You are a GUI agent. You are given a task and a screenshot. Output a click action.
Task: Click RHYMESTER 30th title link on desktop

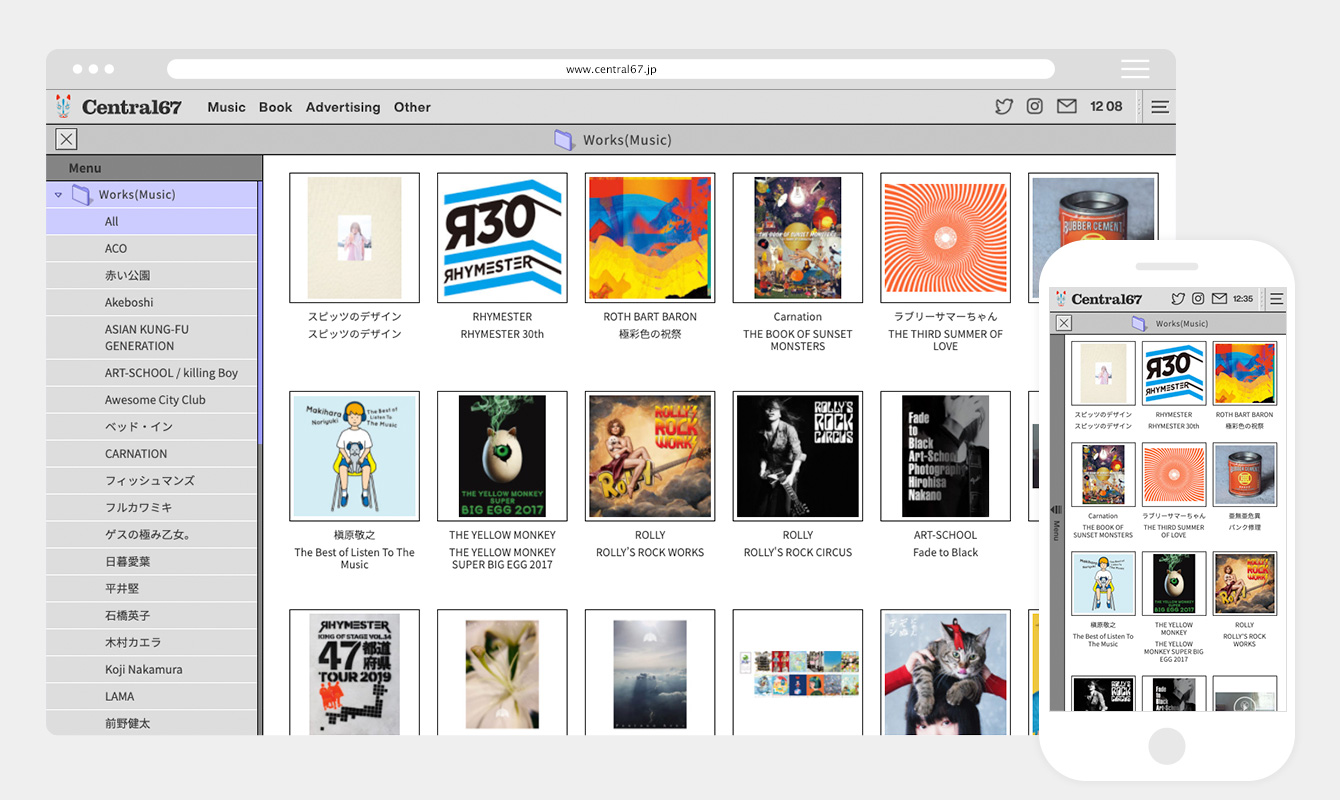[x=502, y=334]
